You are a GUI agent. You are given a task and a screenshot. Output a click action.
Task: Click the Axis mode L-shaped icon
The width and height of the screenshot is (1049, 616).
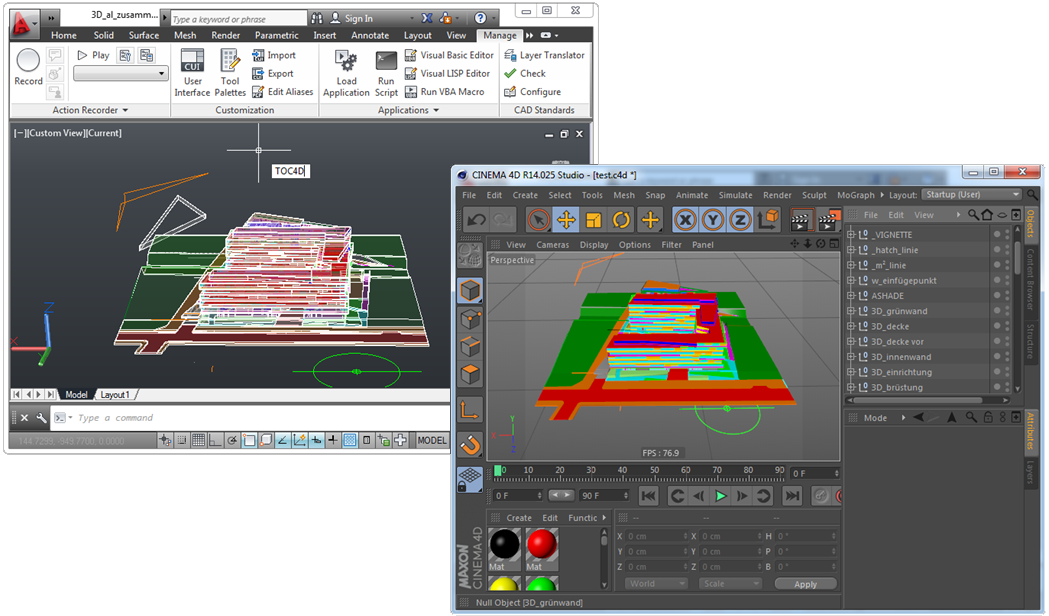(470, 409)
